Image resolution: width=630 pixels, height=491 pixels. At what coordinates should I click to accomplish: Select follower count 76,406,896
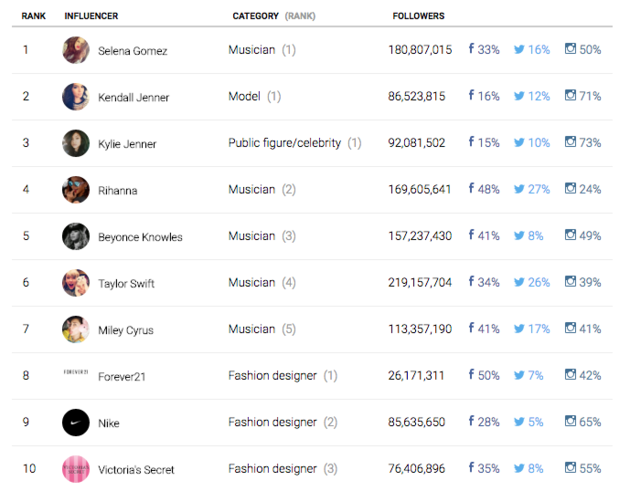(x=417, y=468)
